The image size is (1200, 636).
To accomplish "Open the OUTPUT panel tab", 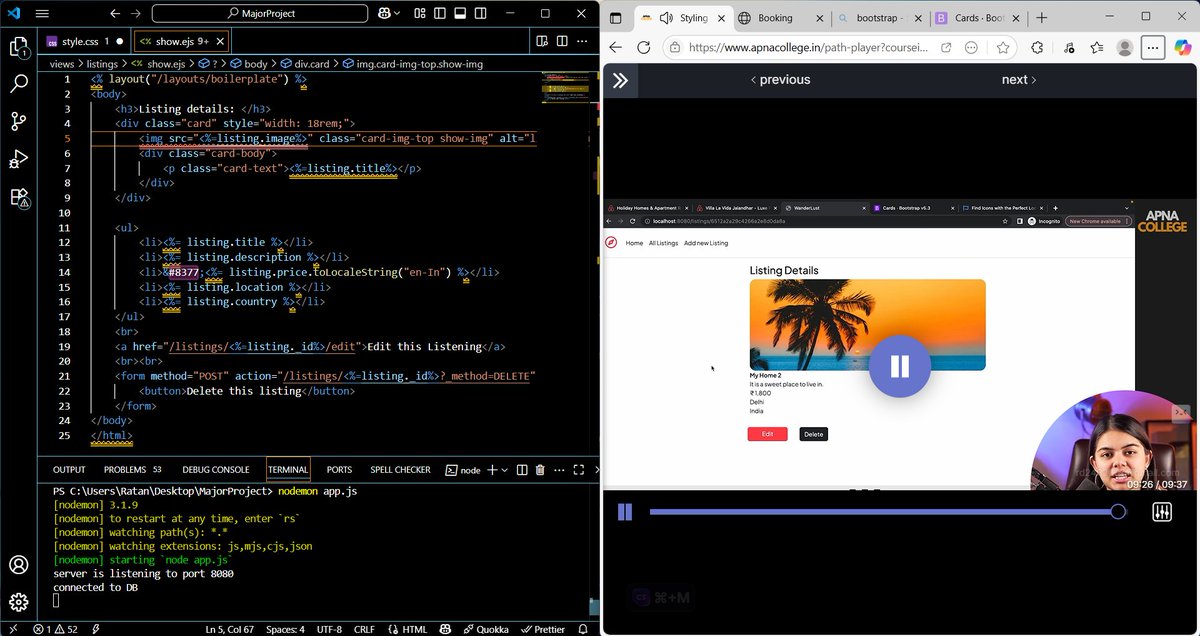I will click(x=69, y=469).
